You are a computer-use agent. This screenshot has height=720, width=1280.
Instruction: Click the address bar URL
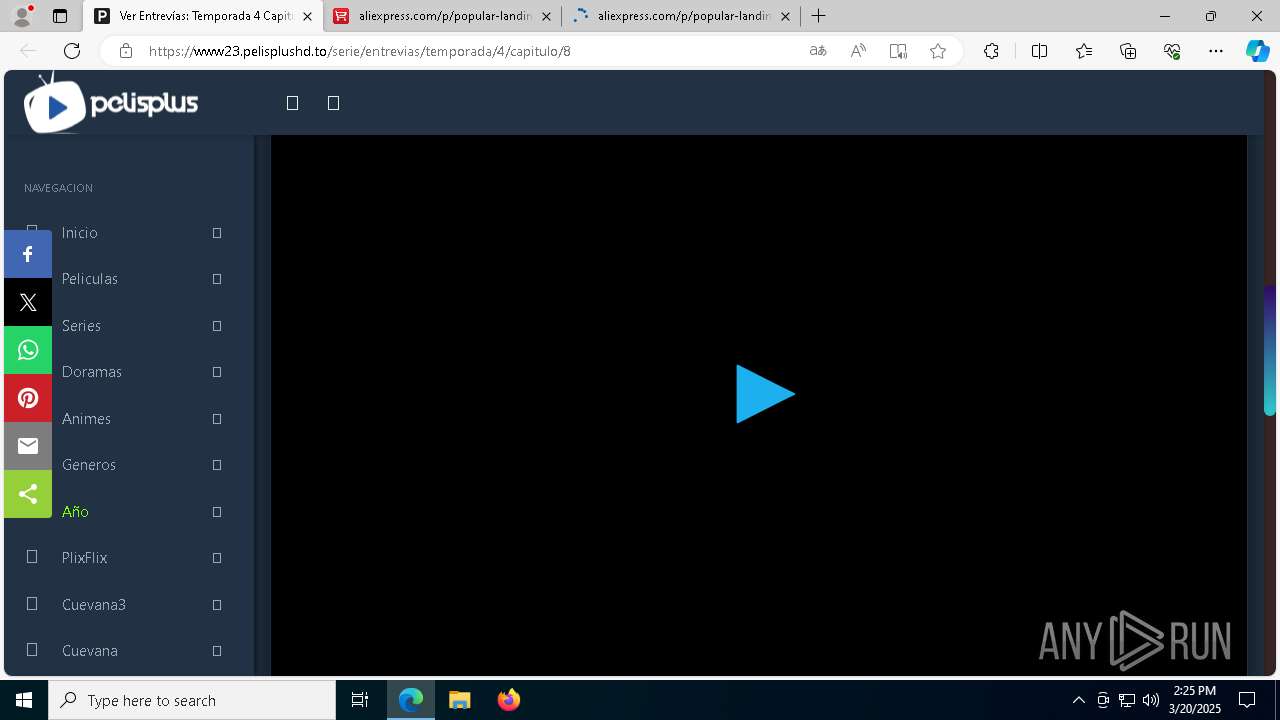tap(360, 51)
